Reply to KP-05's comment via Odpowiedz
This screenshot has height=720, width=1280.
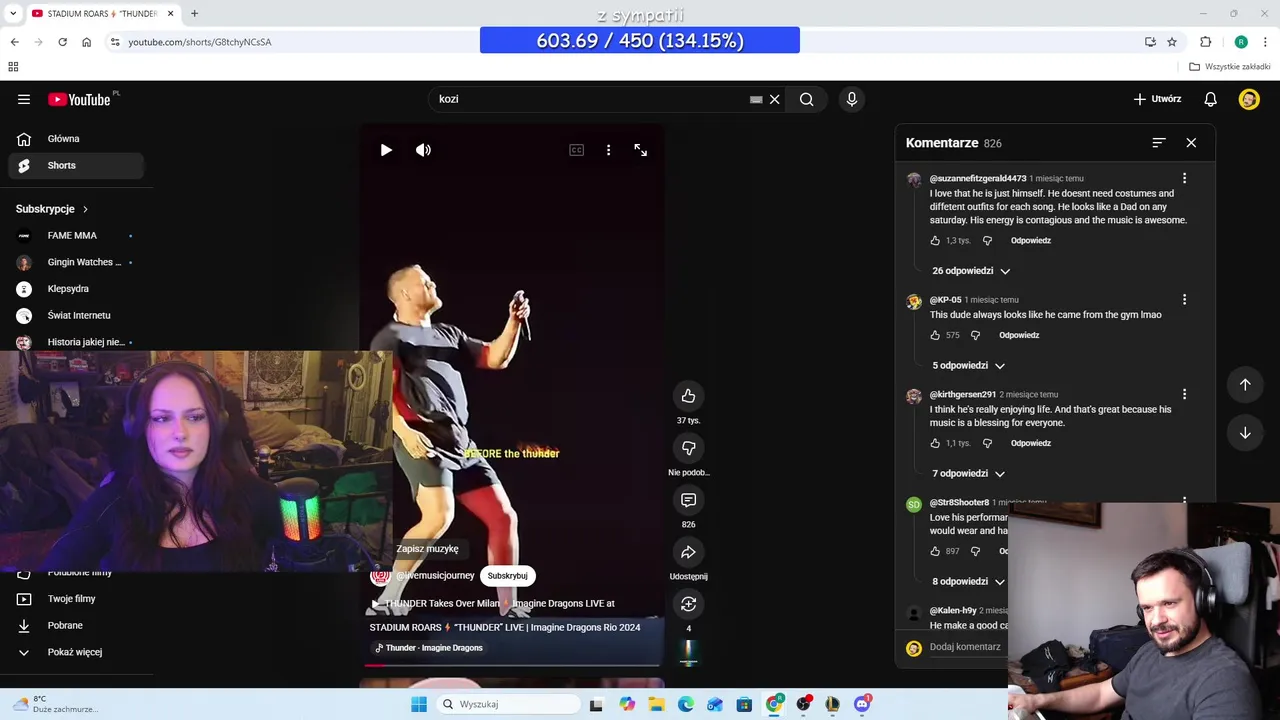(x=1019, y=336)
